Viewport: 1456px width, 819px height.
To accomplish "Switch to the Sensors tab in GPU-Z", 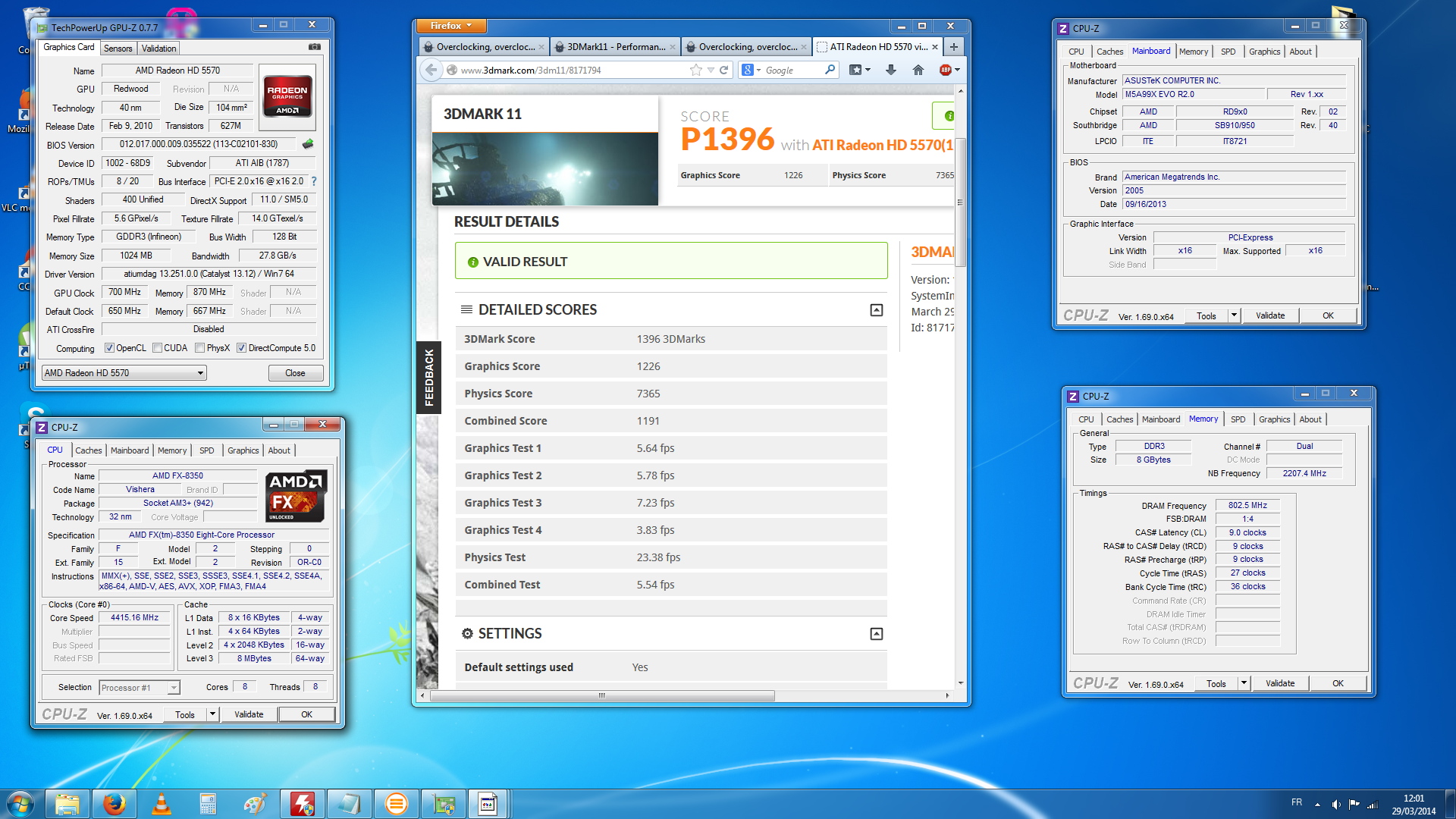I will [x=118, y=48].
